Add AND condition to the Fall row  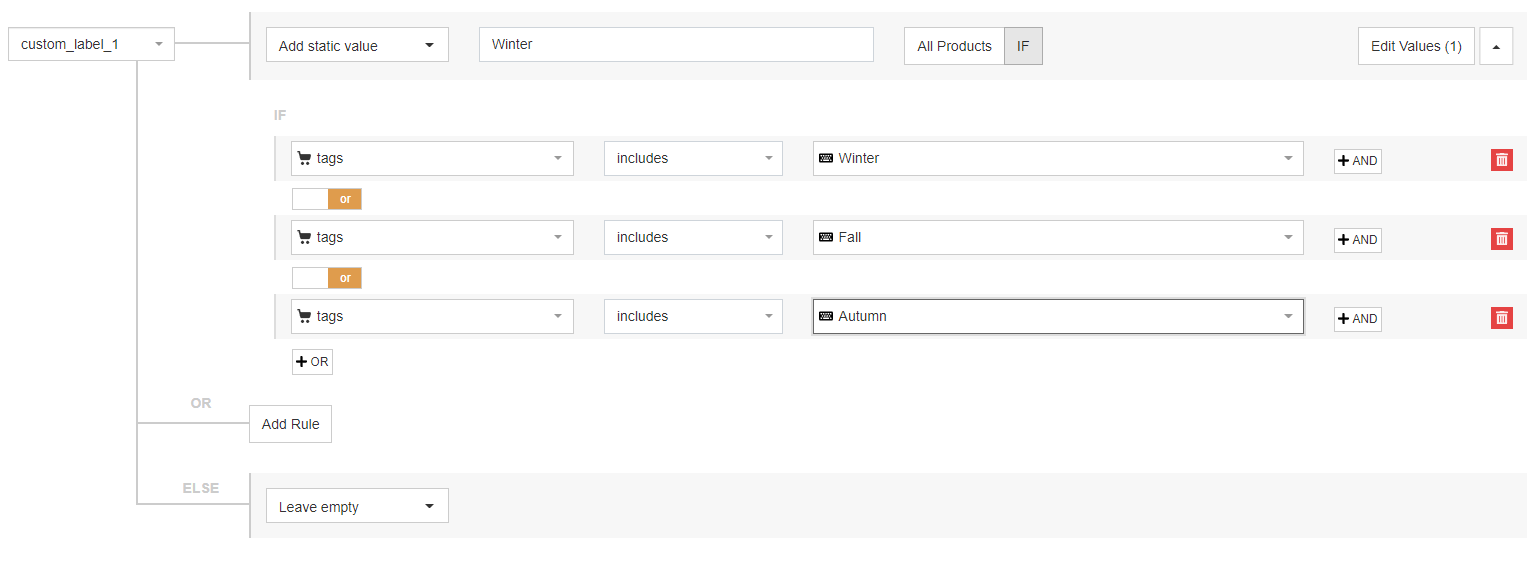pos(1357,240)
